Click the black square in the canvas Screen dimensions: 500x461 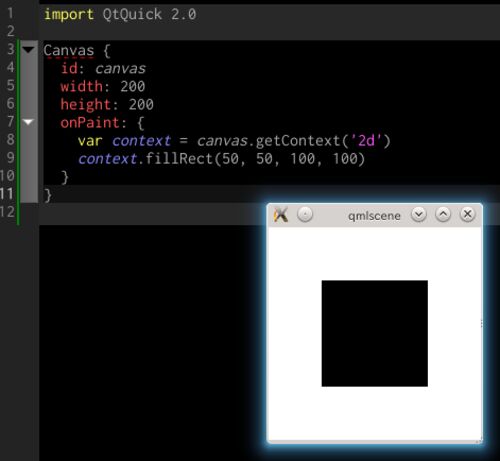[375, 333]
